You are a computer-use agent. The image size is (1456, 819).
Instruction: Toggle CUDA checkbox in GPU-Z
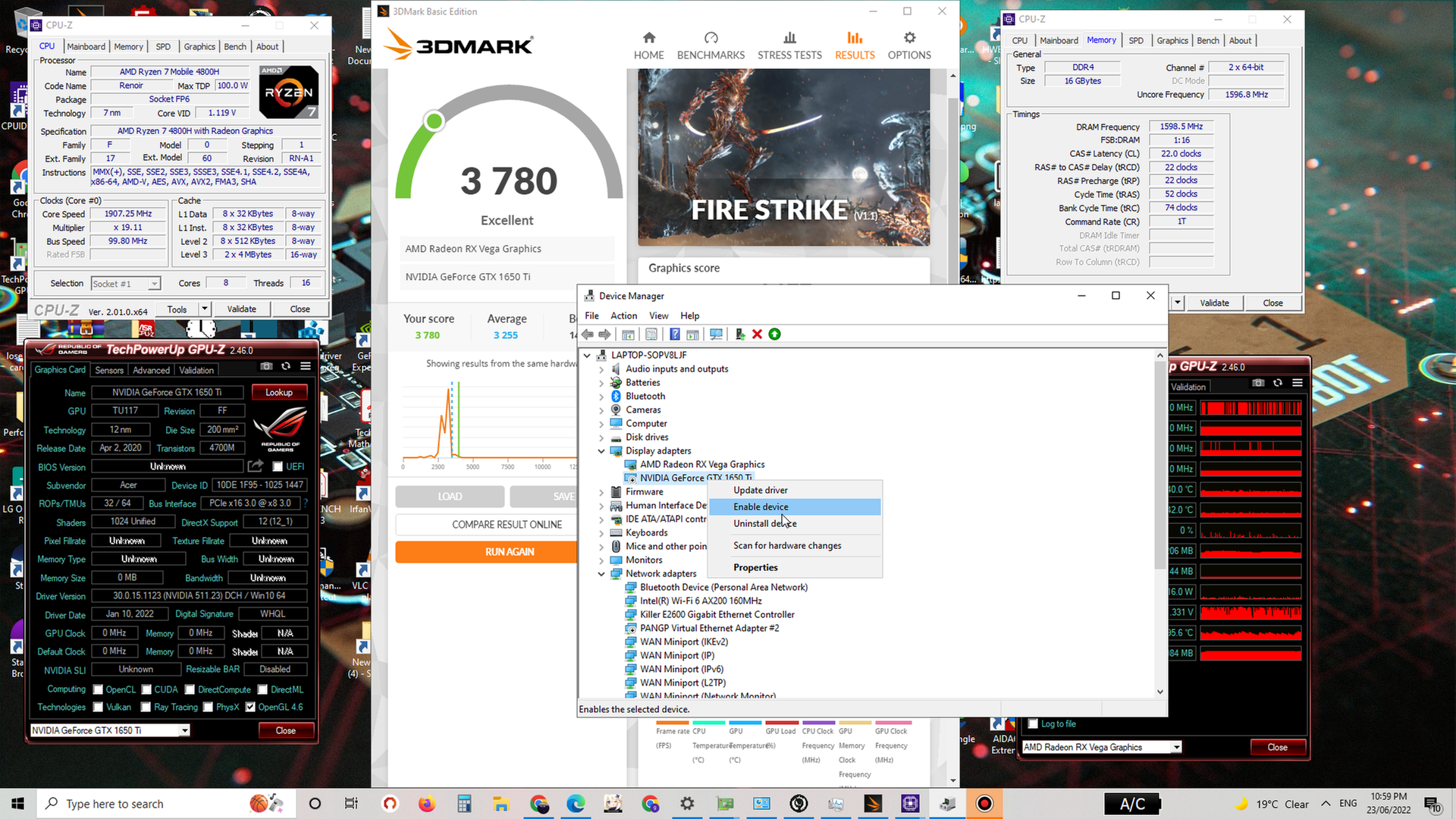pos(146,689)
